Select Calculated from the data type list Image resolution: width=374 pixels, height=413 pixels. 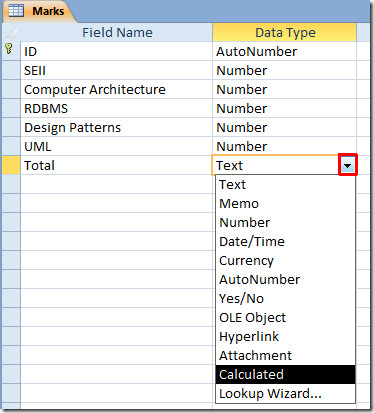point(285,374)
